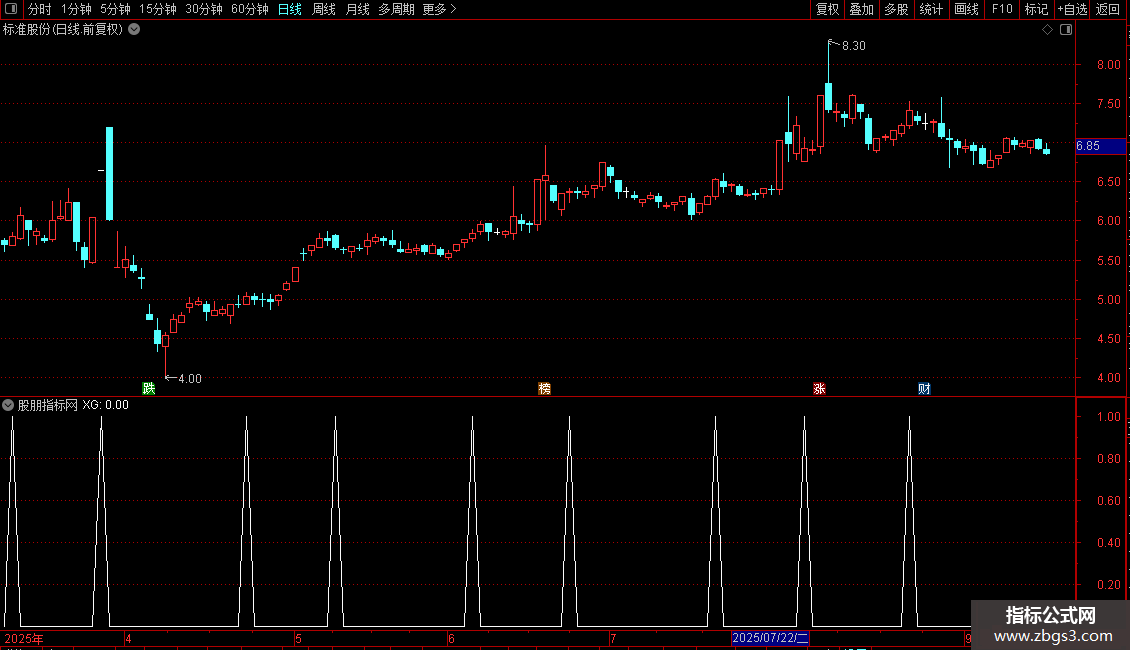Open the 画线 drawing tools
The image size is (1130, 650).
(966, 9)
